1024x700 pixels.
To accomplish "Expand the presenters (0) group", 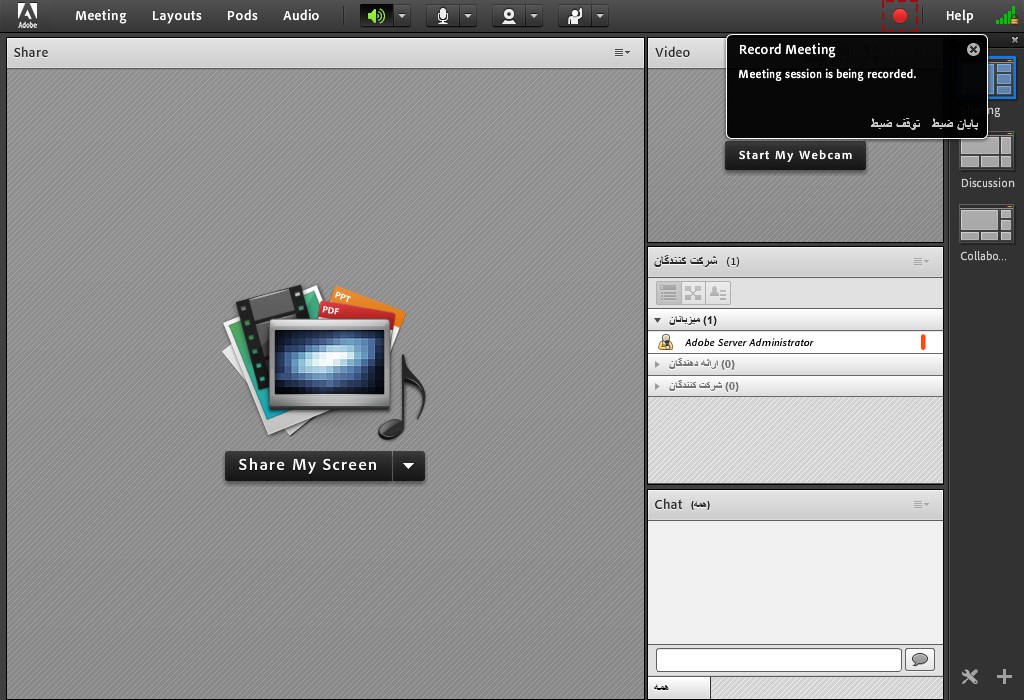I will click(x=658, y=364).
